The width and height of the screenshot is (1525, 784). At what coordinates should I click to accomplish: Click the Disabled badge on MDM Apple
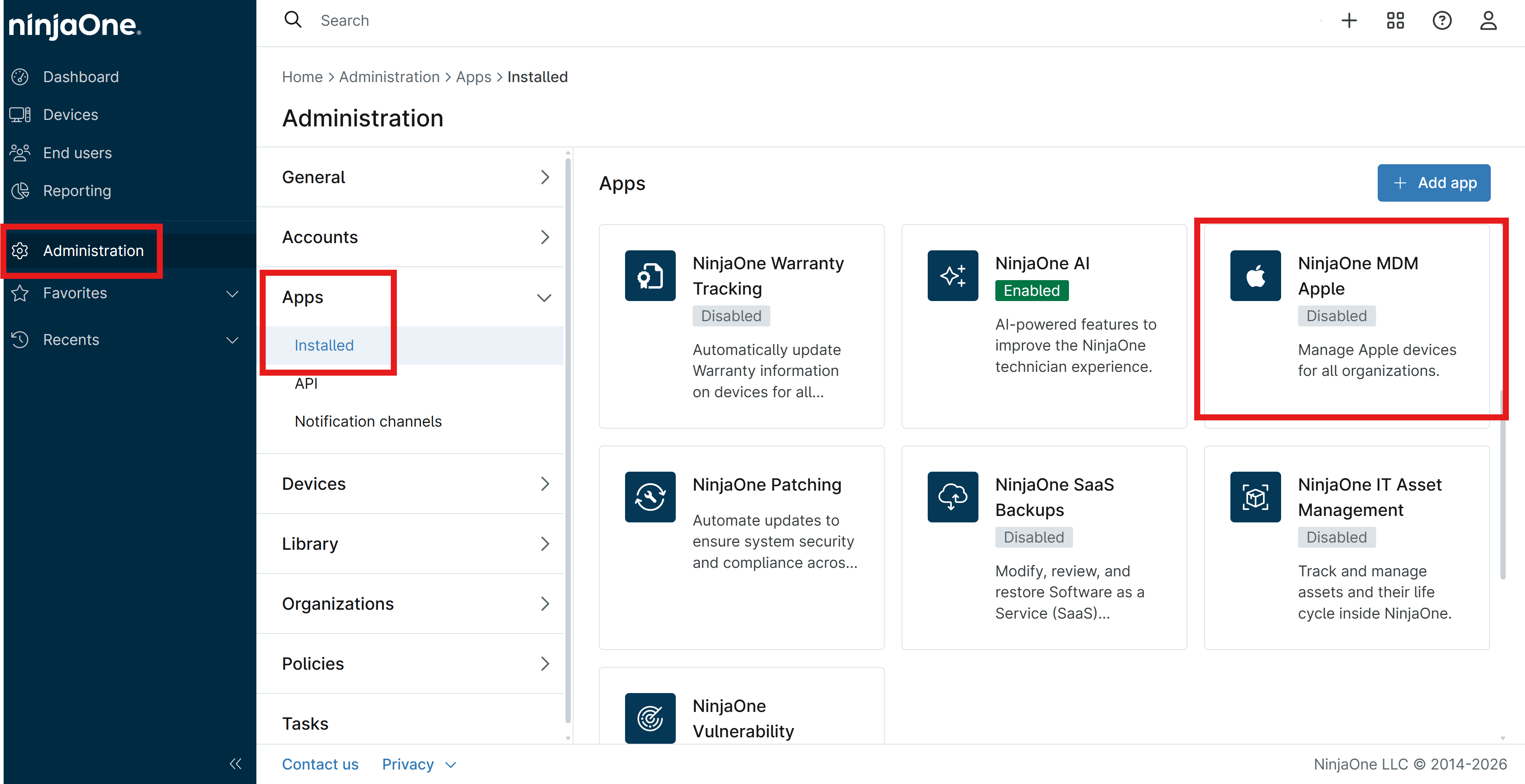(1337, 316)
